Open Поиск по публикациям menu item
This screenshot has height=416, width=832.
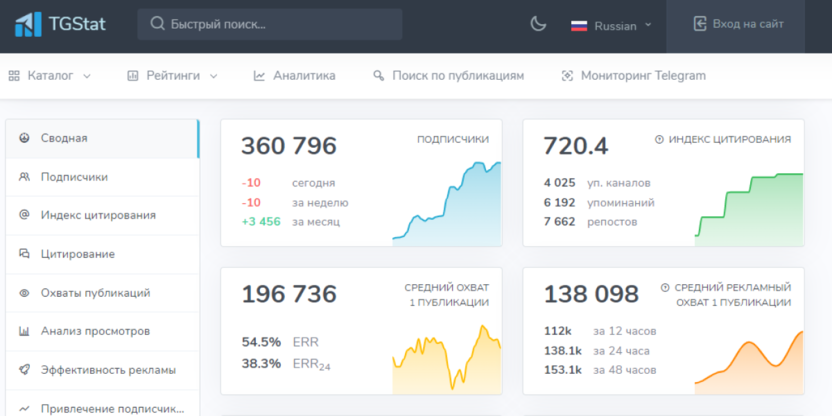(448, 75)
